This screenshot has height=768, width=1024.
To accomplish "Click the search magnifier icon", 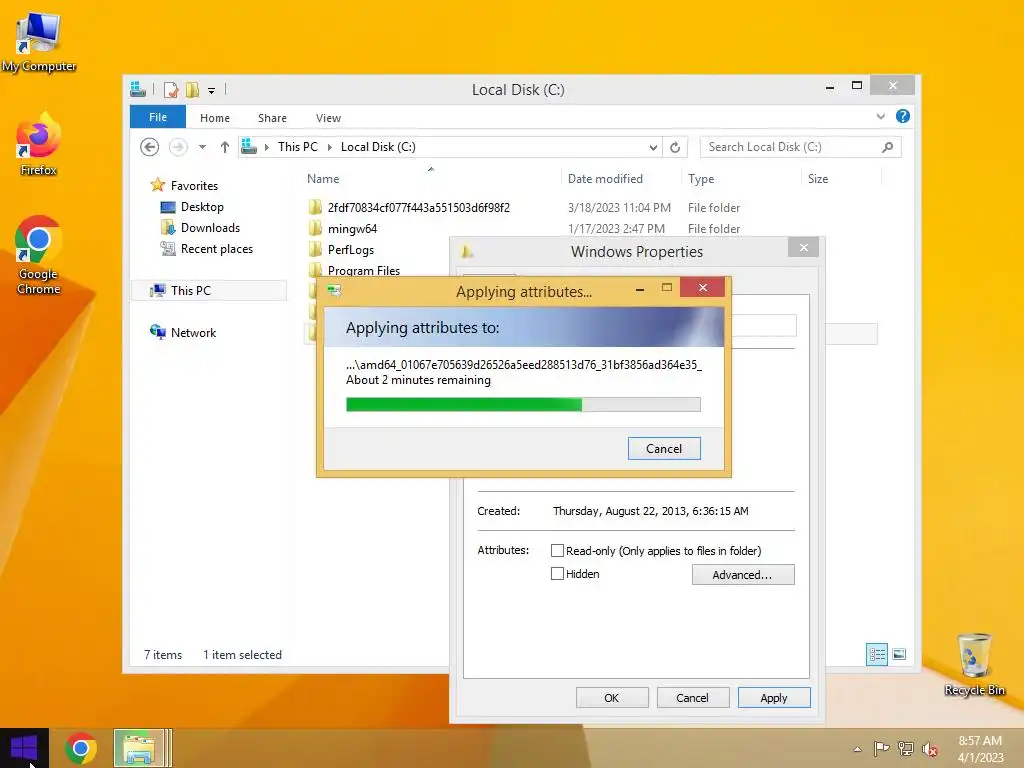I will click(888, 147).
